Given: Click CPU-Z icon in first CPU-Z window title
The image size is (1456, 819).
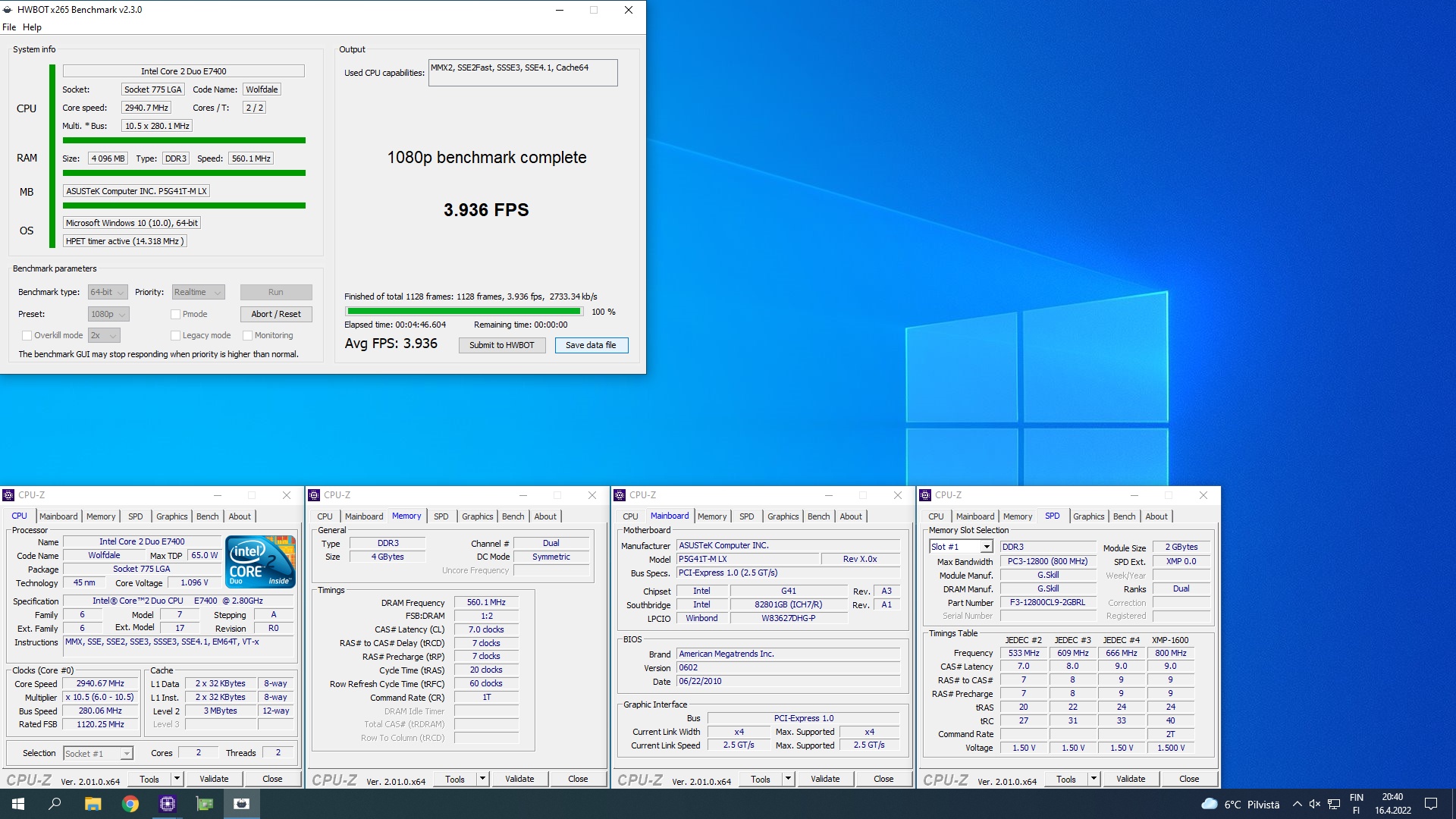Looking at the screenshot, I should (x=9, y=495).
